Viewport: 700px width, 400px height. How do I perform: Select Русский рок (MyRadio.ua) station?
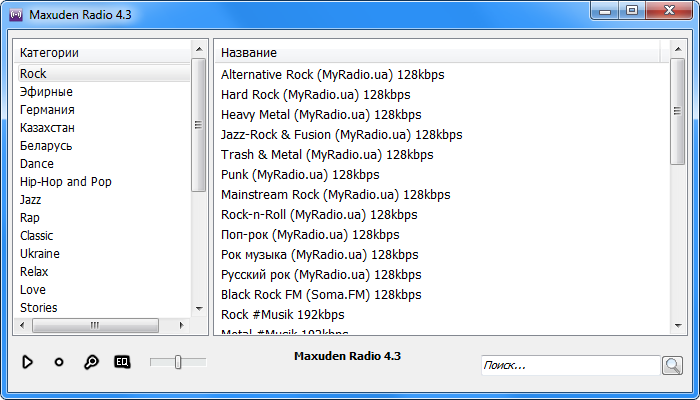321,275
